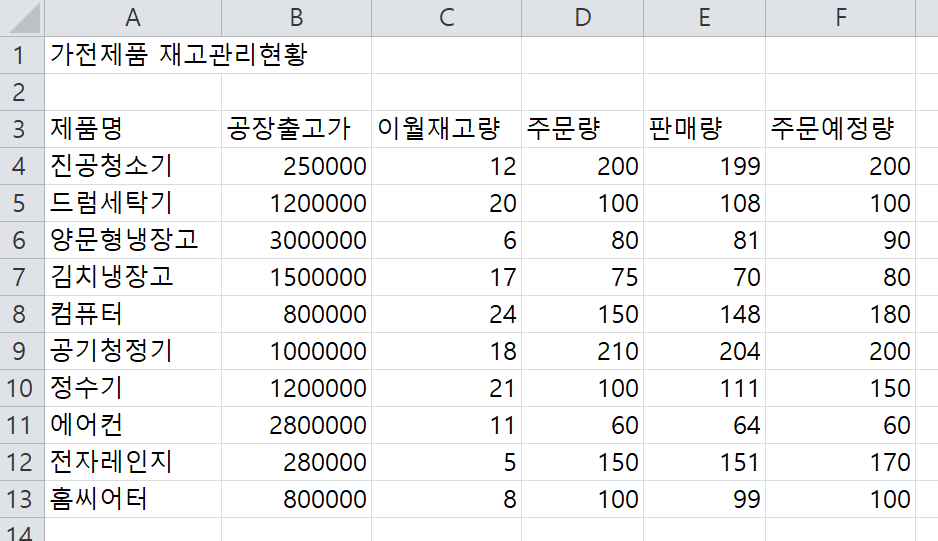Screen dimensions: 938x541
Task: Select the 전자레인지 cell
Action: 133,462
